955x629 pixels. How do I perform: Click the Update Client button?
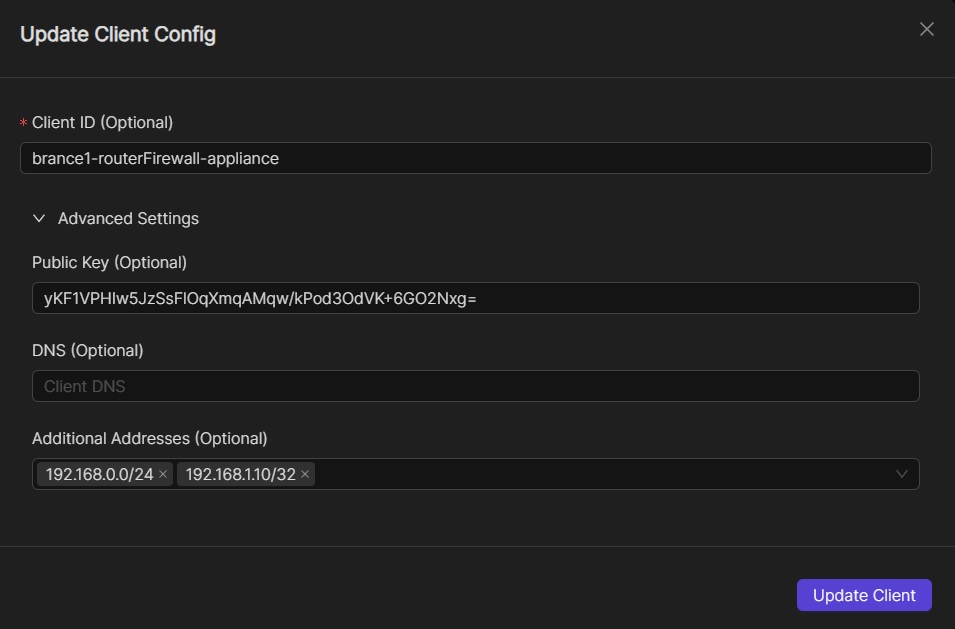(864, 595)
